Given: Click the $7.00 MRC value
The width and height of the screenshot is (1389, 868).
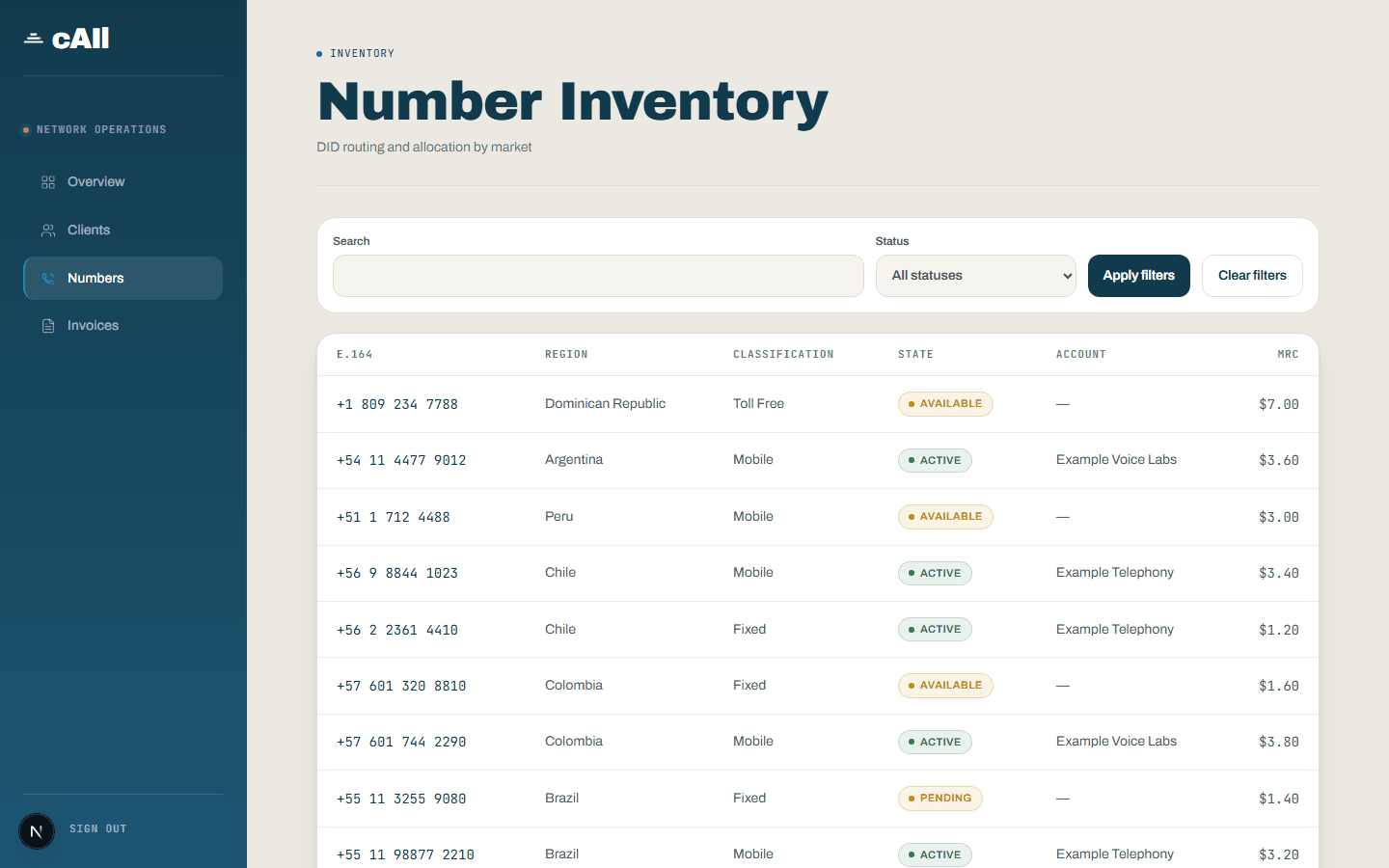Looking at the screenshot, I should click(x=1279, y=404).
